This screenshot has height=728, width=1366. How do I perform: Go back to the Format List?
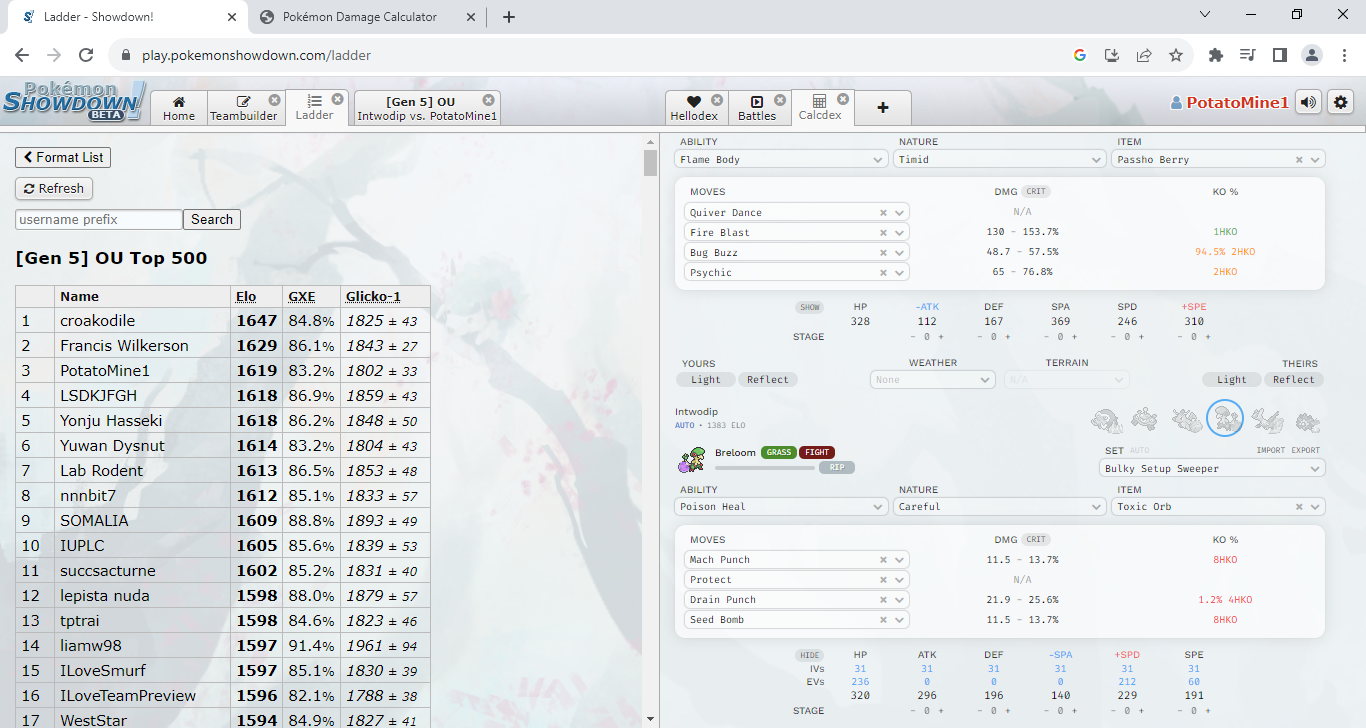tap(63, 157)
